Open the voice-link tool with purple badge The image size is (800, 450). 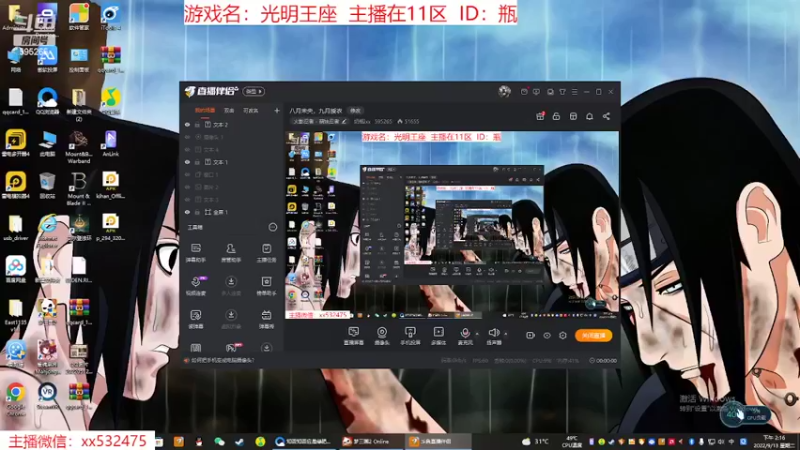196,286
